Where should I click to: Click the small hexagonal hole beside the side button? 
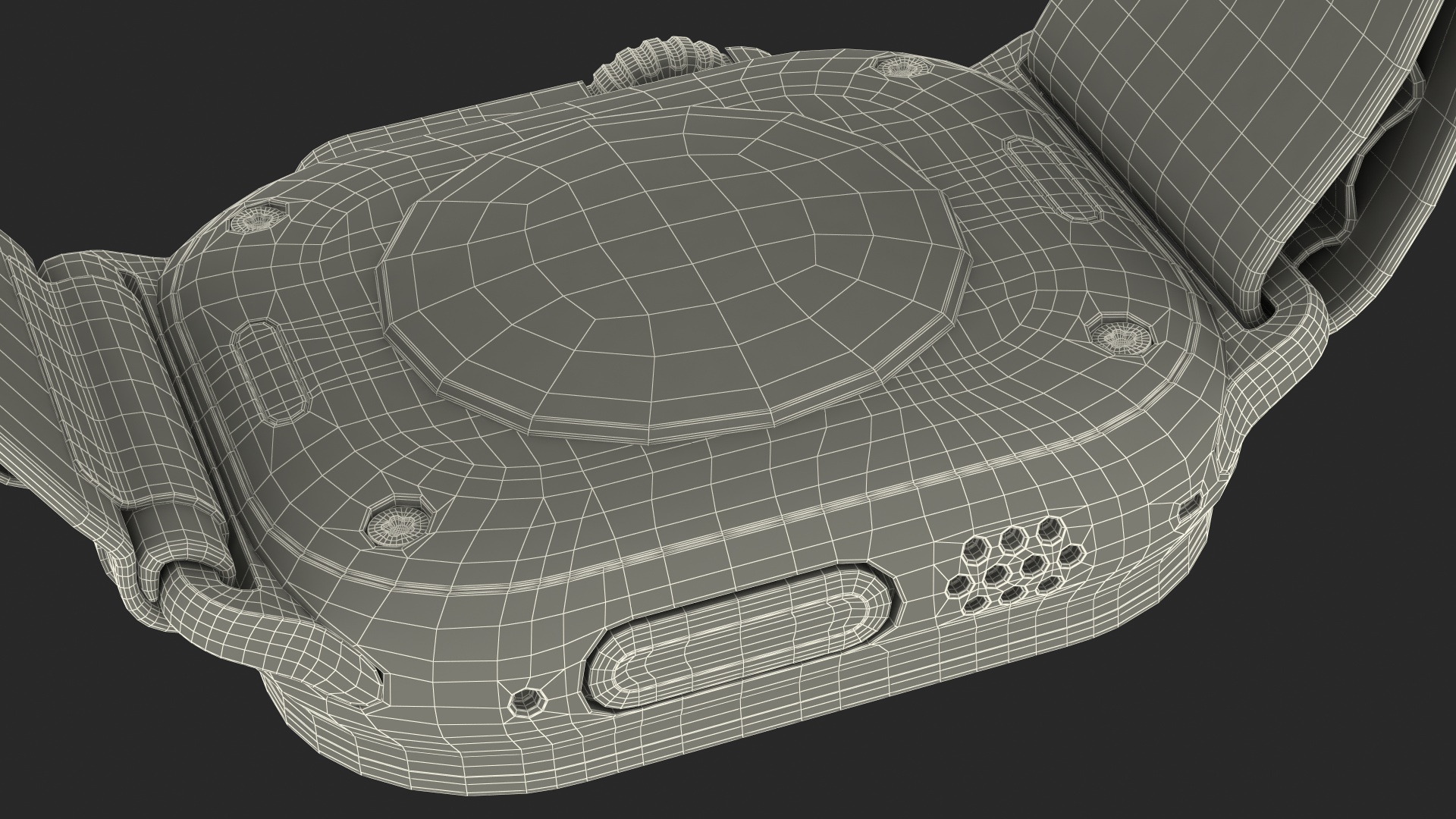tap(528, 702)
